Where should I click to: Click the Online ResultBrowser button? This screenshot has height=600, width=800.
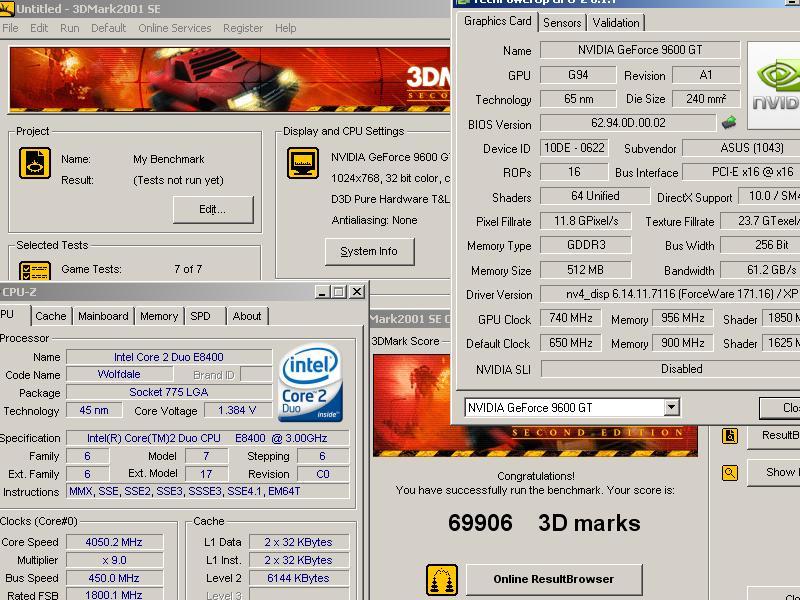coord(554,579)
